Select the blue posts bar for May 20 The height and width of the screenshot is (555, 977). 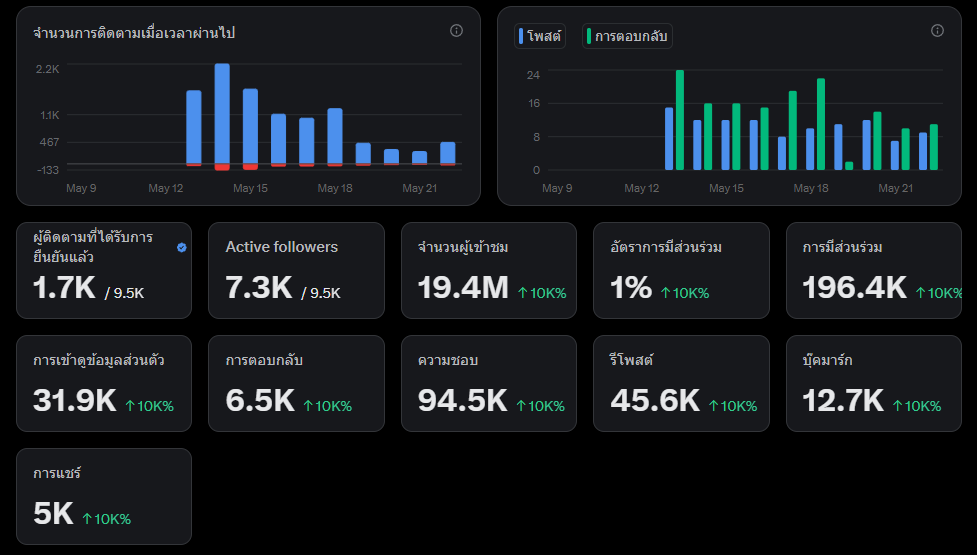[x=866, y=145]
